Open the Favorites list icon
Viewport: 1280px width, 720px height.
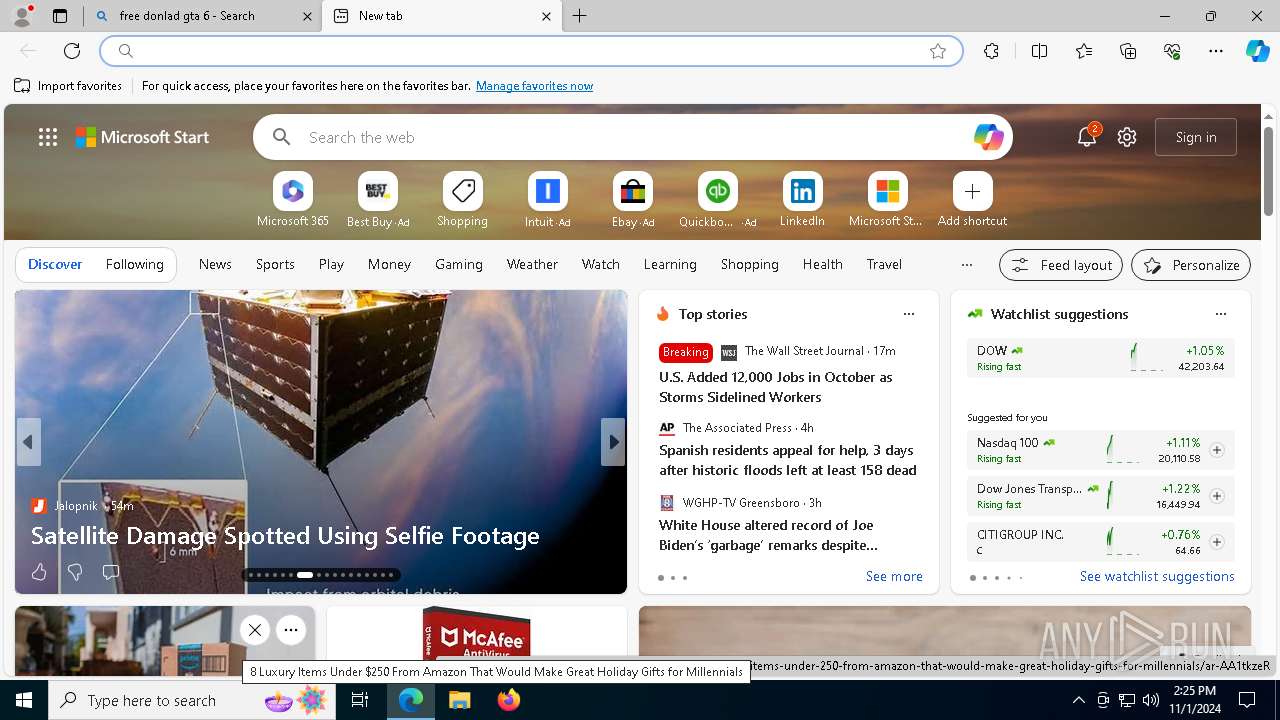[x=1084, y=51]
